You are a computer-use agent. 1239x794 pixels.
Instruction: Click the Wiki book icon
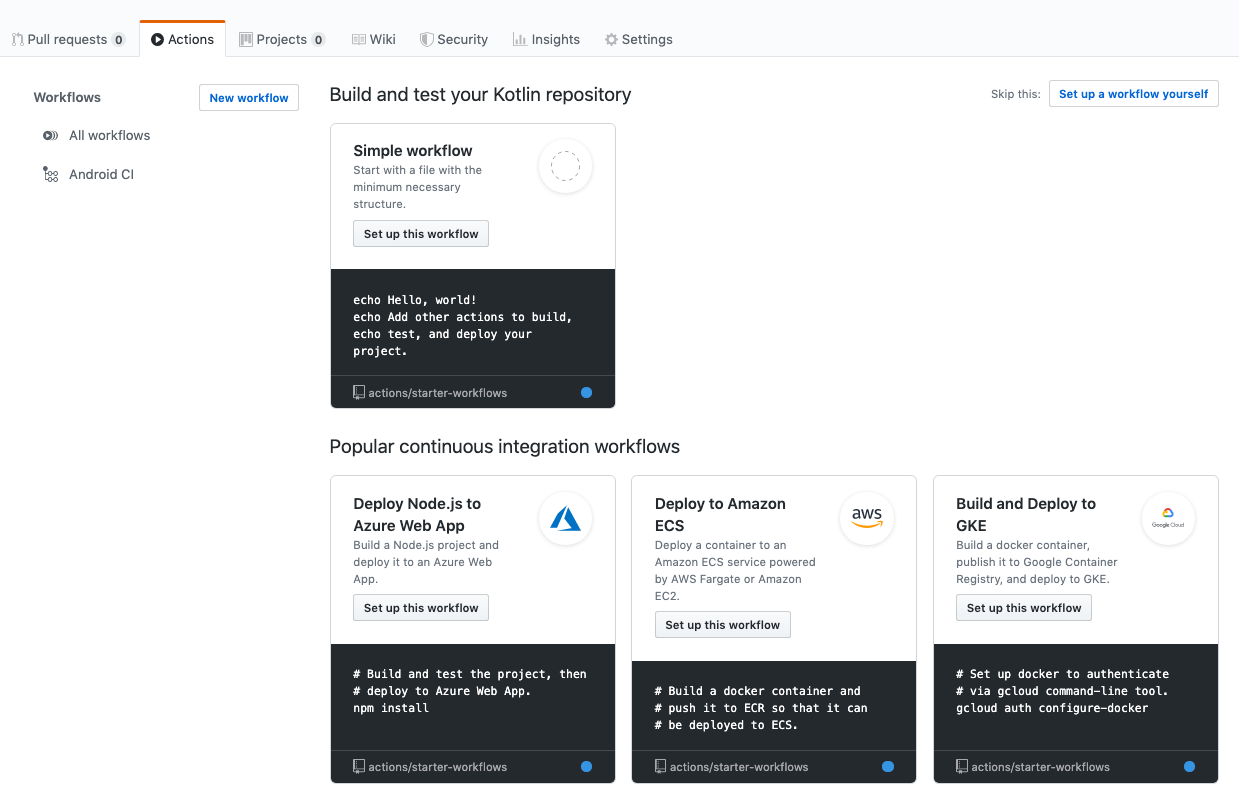point(358,39)
